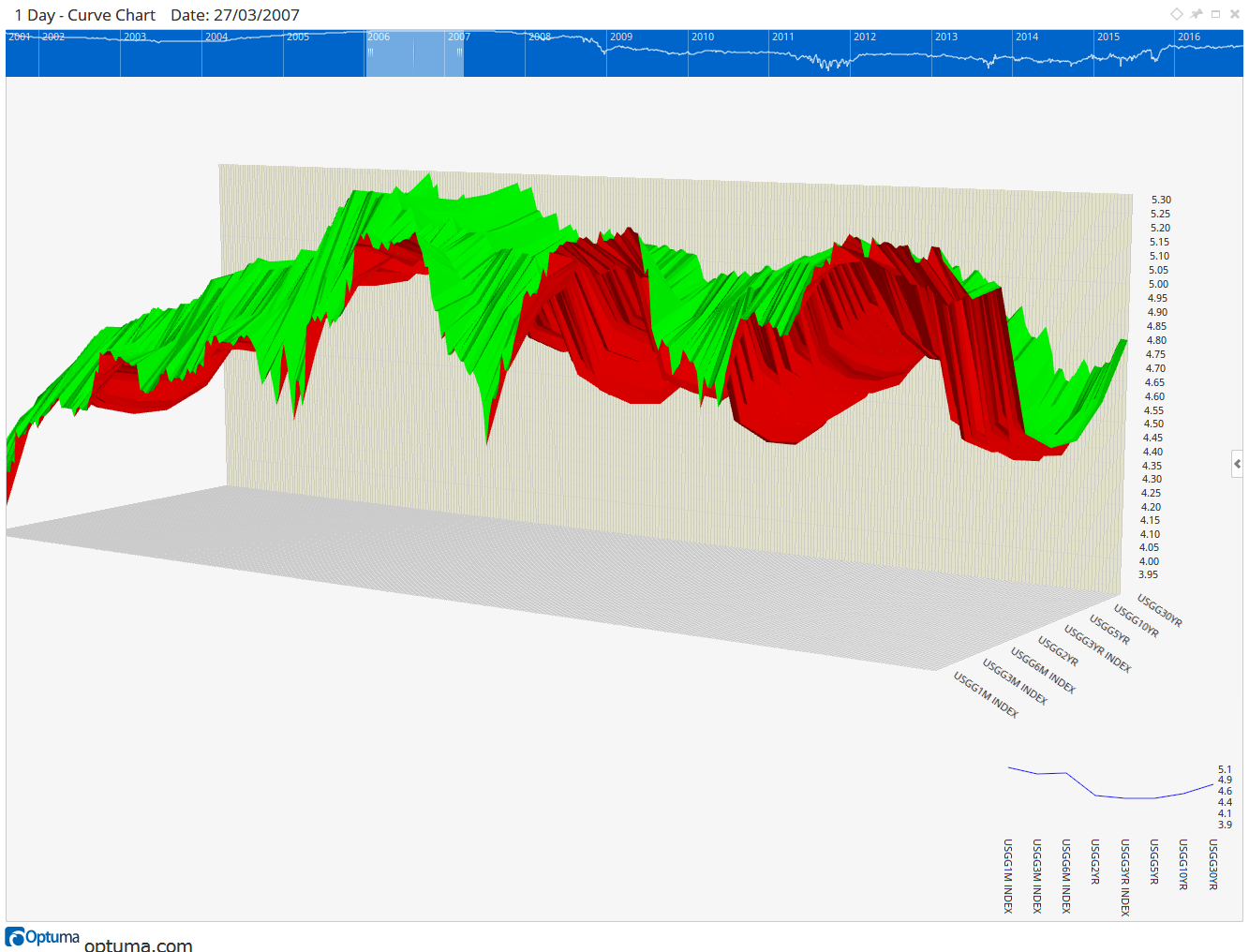
Task: Click the right handle of timeline selection
Action: 459,52
